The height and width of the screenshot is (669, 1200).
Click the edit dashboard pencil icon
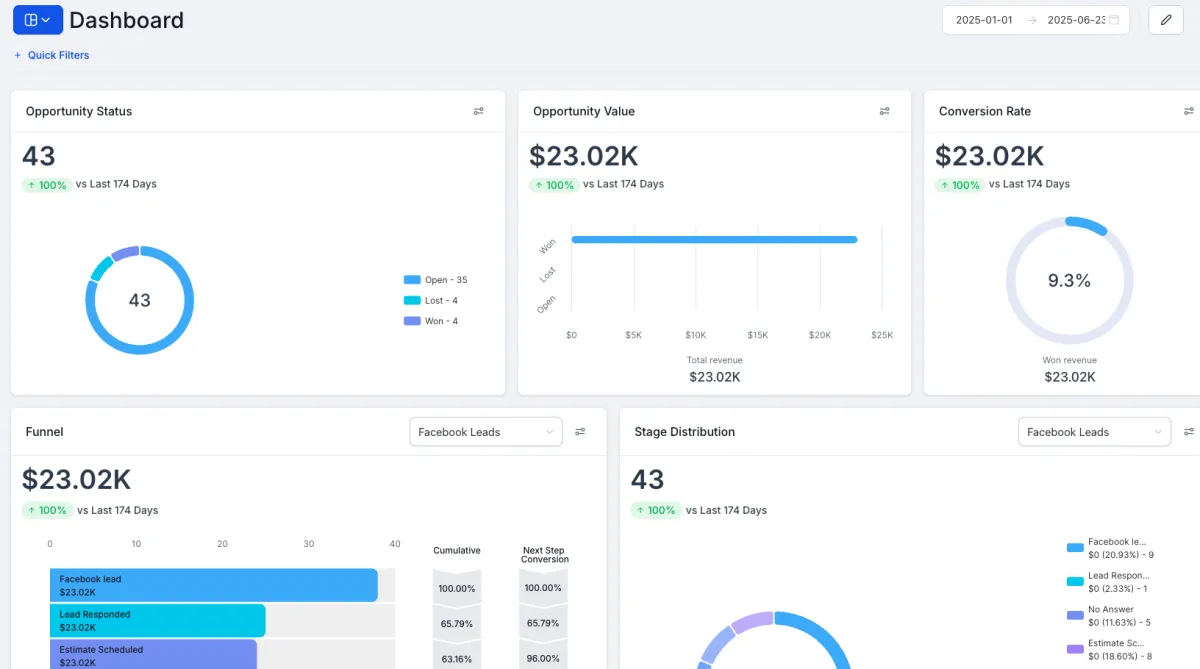1166,20
